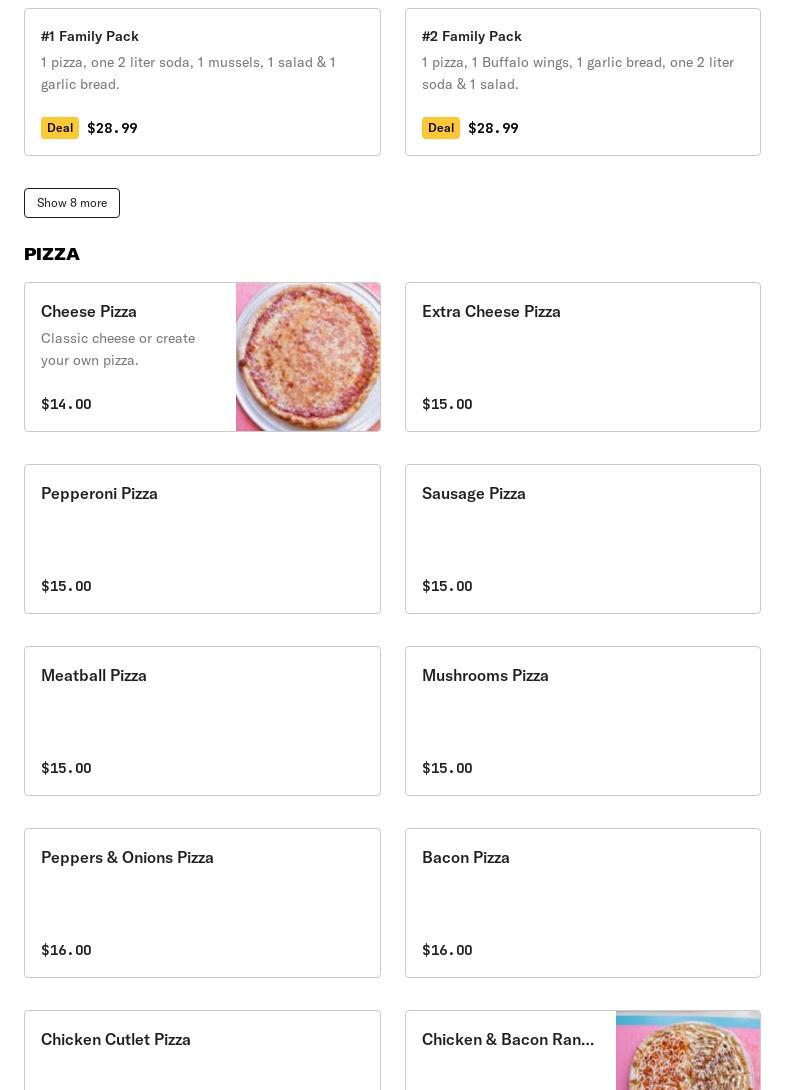Screen dimensions: 785x1090
Task: Click the $14.00 Cheese Pizza price
Action: point(66,404)
